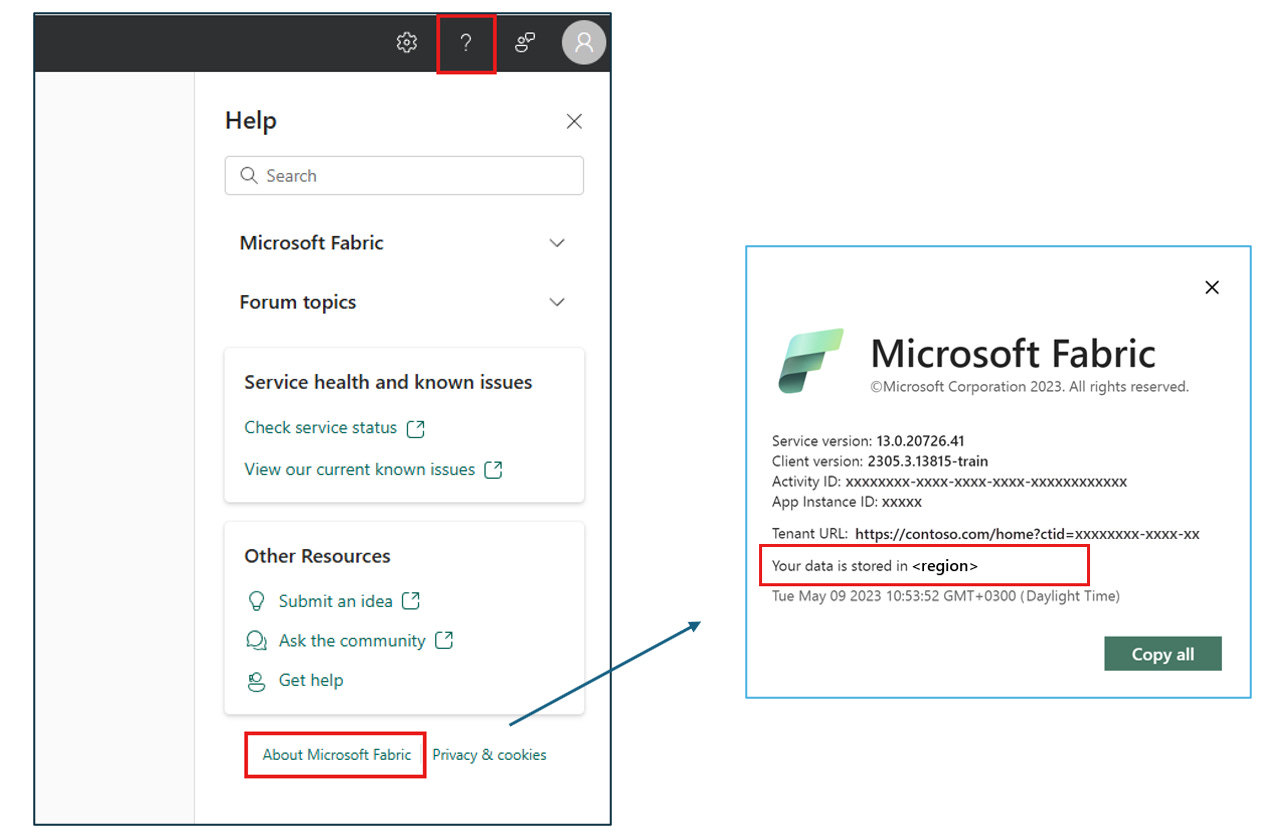The height and width of the screenshot is (839, 1268).
Task: Expand the Microsoft Fabric section chevron
Action: point(558,243)
